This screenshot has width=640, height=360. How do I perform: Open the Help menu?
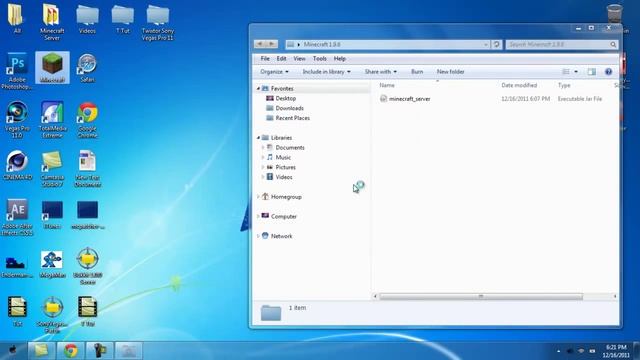tap(340, 59)
